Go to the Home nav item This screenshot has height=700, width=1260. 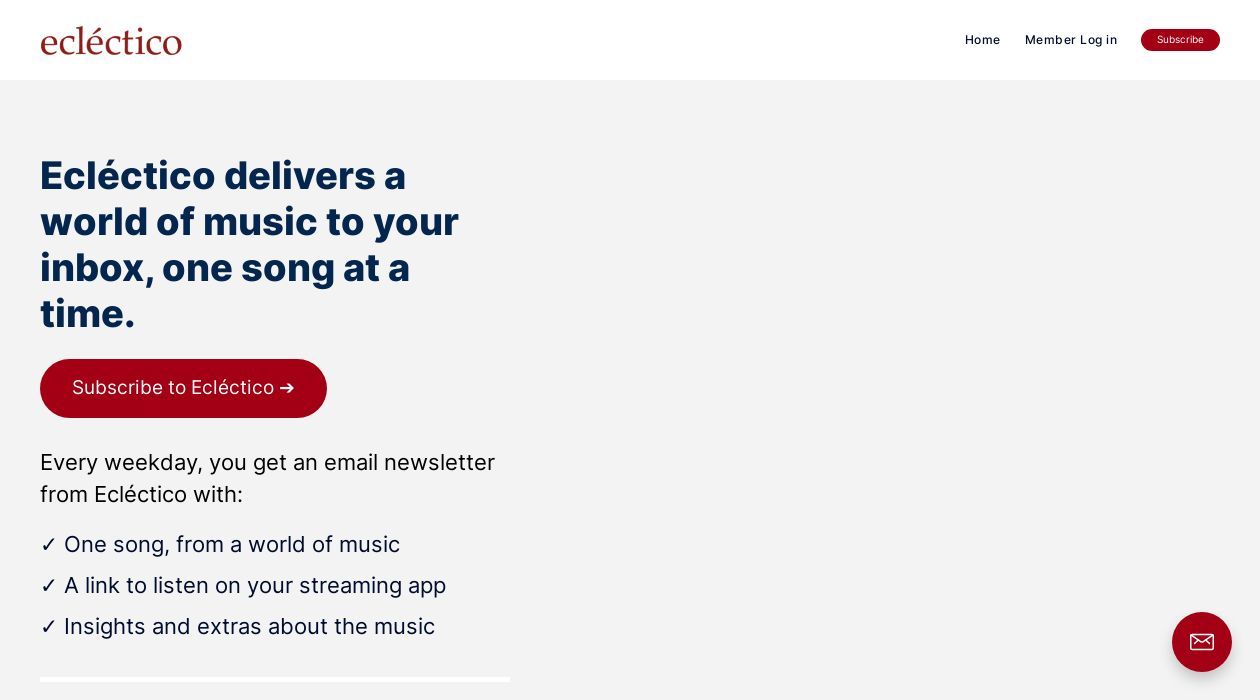pyautogui.click(x=982, y=40)
